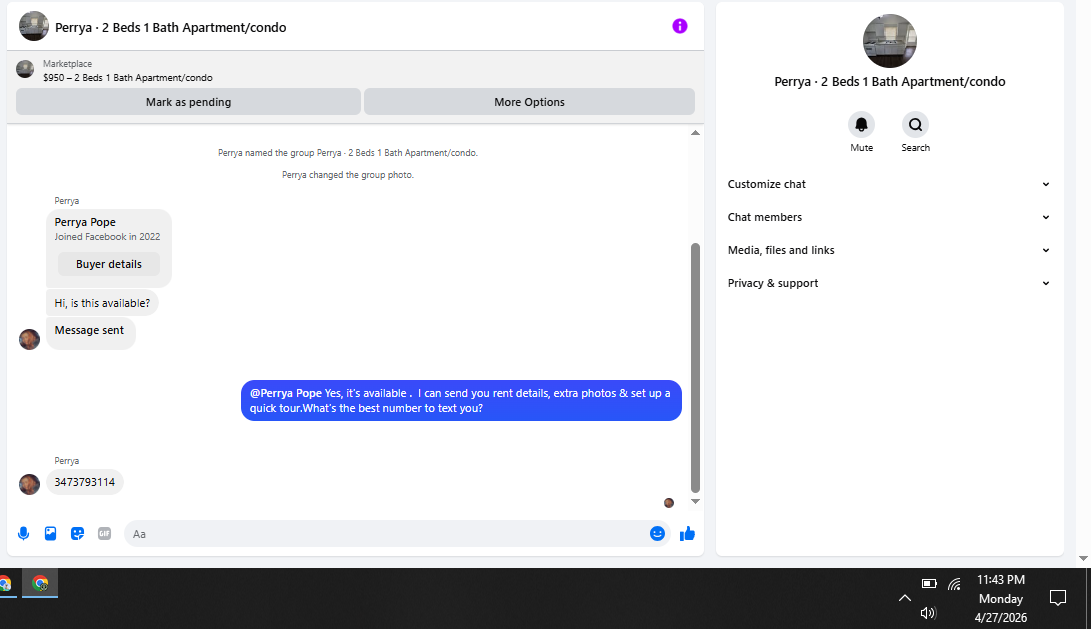1091x629 pixels.
Task: Expand the Privacy & support section
Action: (x=889, y=283)
